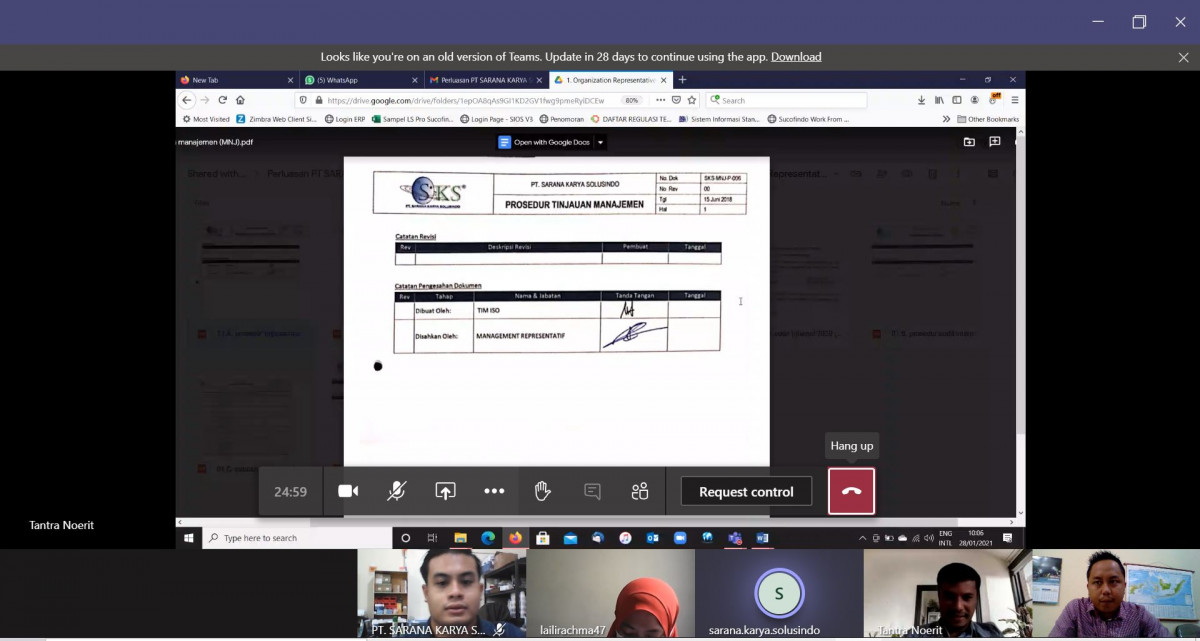Toggle the Firefox sidebar
This screenshot has width=1200, height=641.
pos(956,100)
